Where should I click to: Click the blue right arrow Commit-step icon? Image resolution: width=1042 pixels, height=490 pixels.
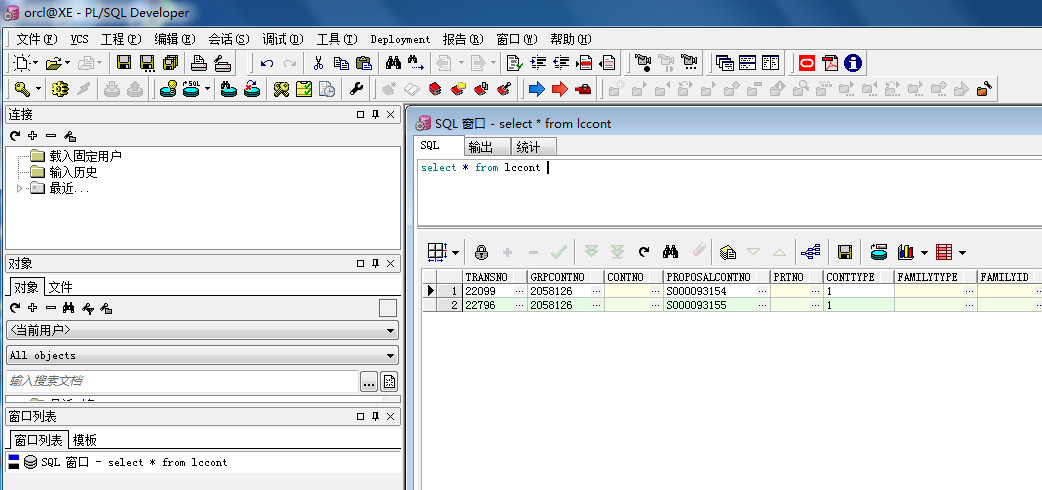[537, 88]
